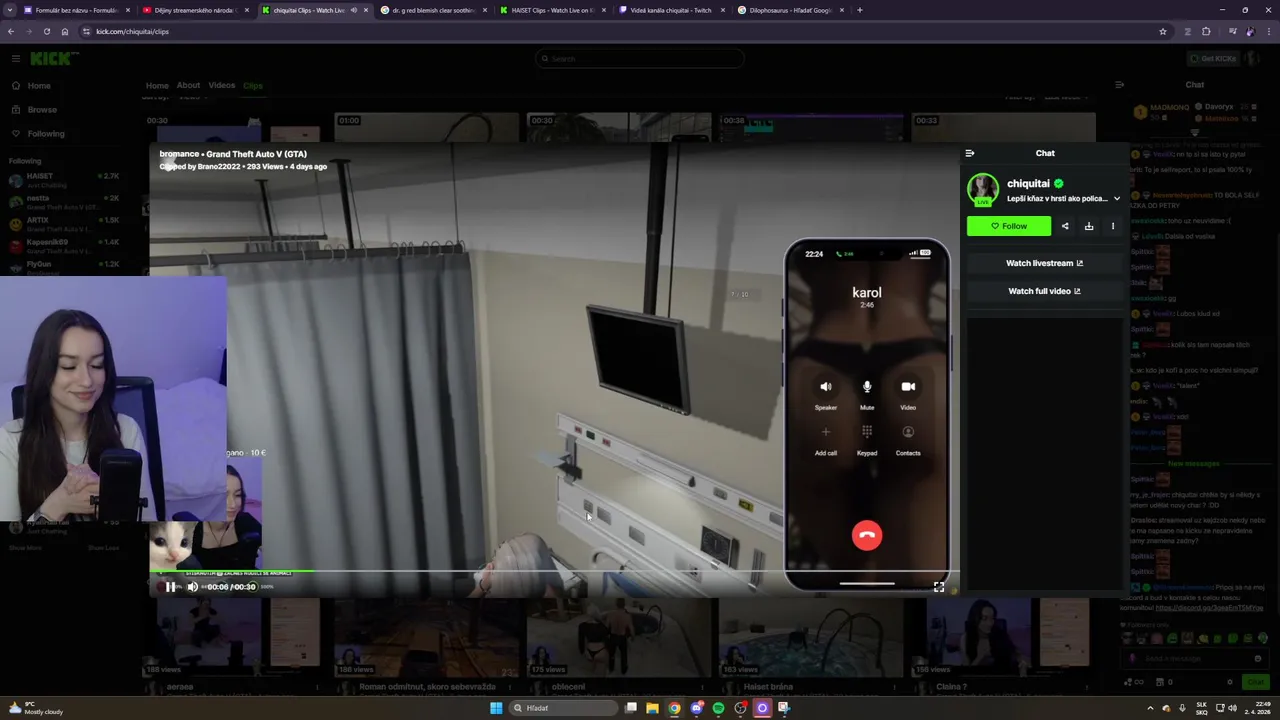Open Following in the Kick sidebar
Image resolution: width=1280 pixels, height=720 pixels.
[46, 134]
